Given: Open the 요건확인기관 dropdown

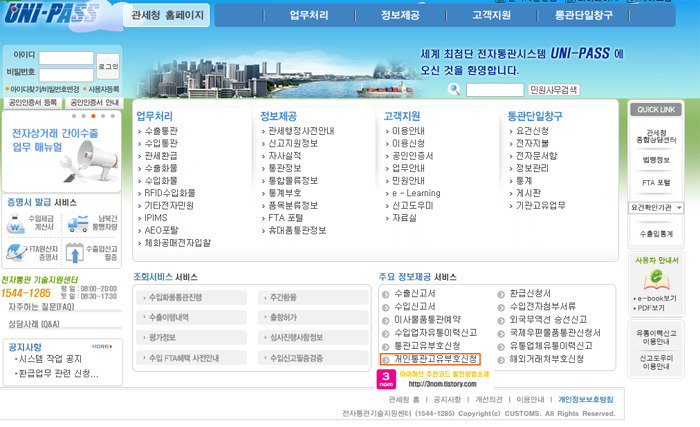Looking at the screenshot, I should coord(656,208).
